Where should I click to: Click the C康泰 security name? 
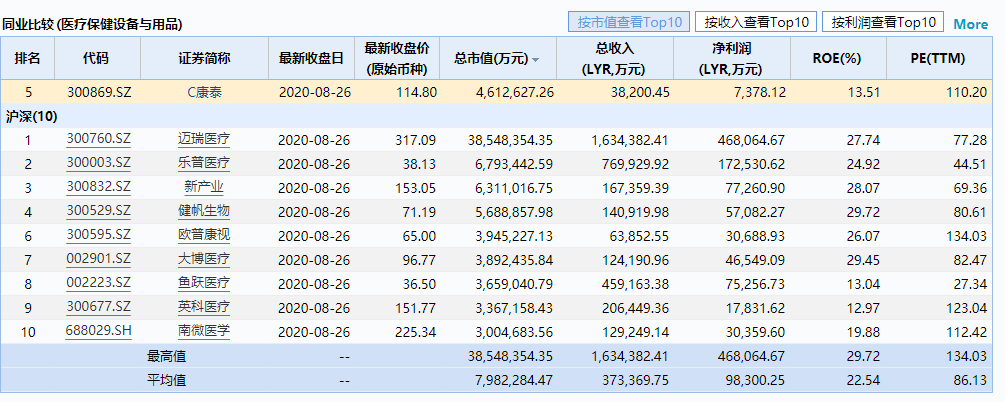pos(204,92)
